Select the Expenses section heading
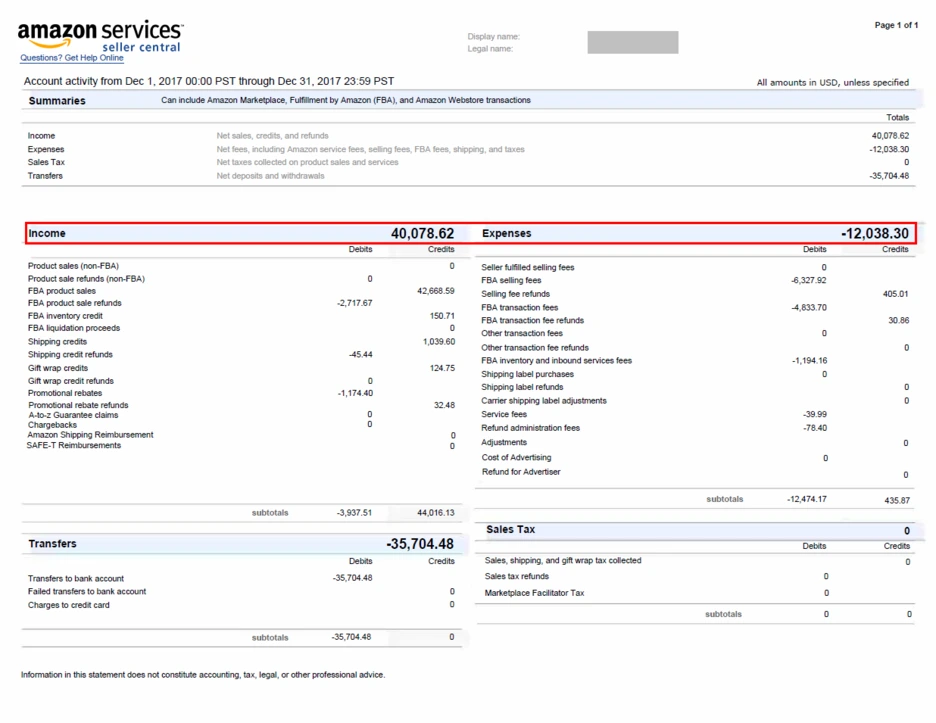Image resolution: width=936 pixels, height=723 pixels. pyautogui.click(x=506, y=233)
